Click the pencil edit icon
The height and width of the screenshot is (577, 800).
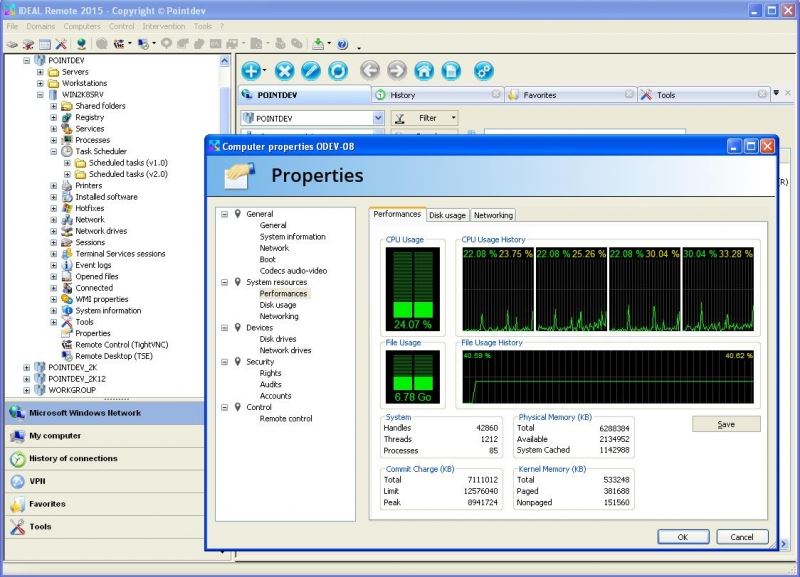tap(311, 71)
